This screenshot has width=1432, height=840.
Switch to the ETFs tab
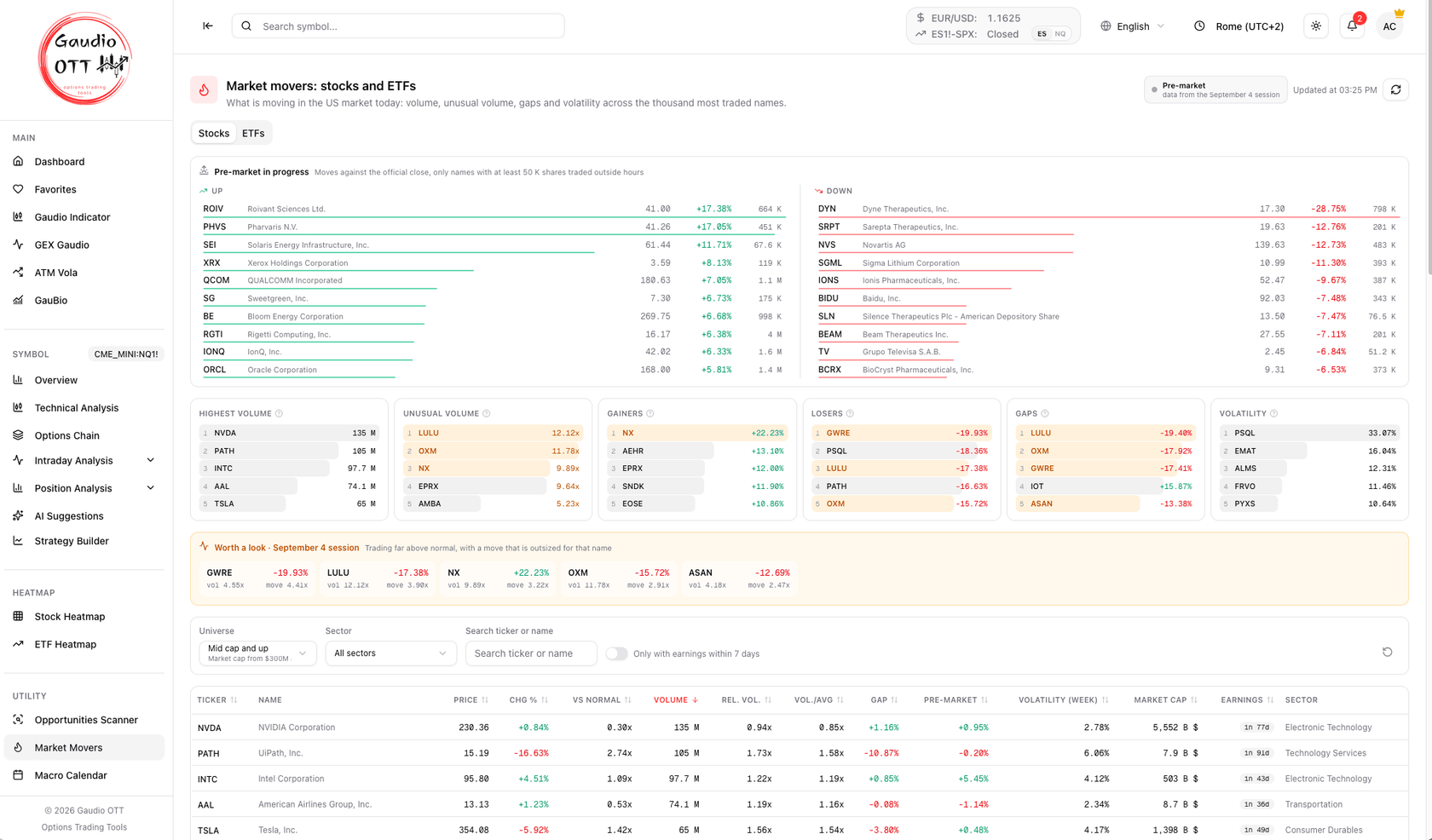point(253,134)
